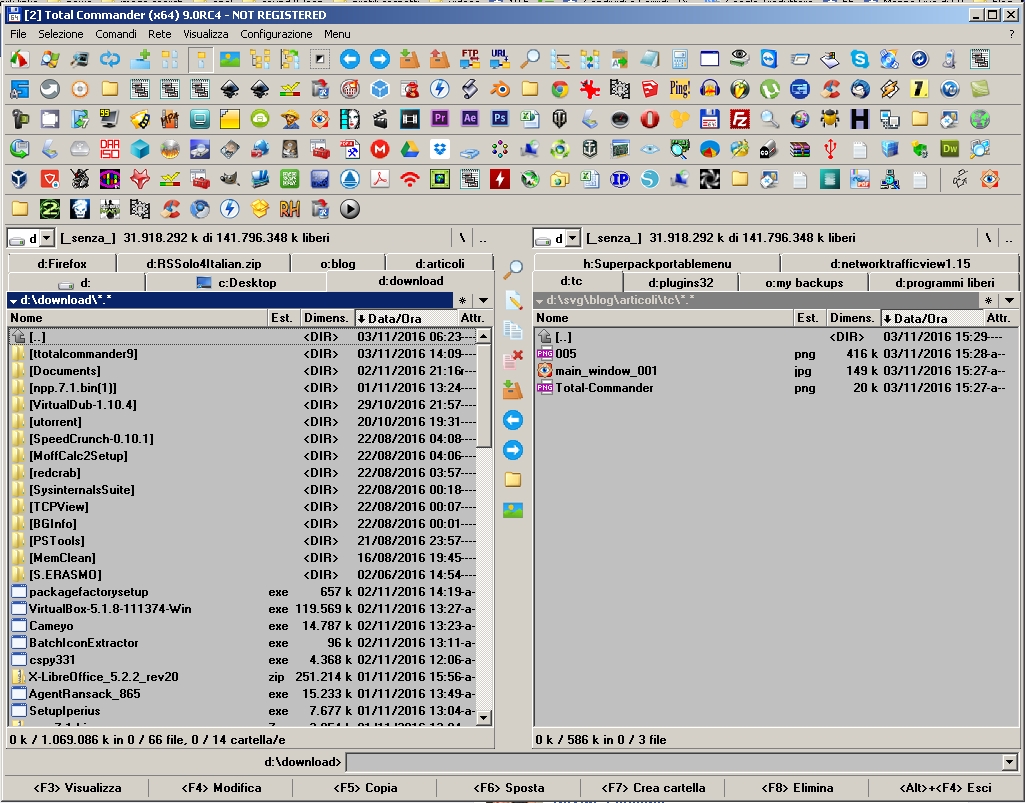Click F5 Copia button
The image size is (1025, 803).
coord(365,787)
